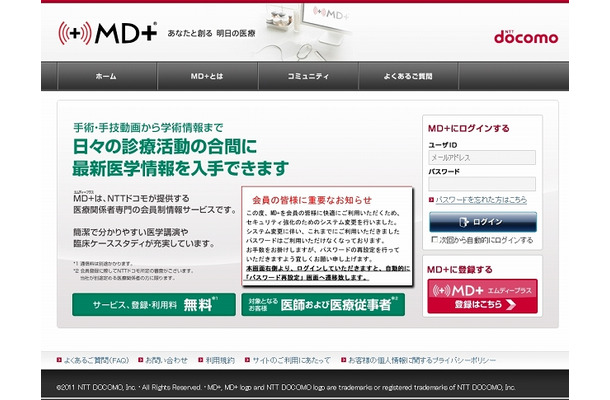The width and height of the screenshot is (610, 400).
Task: Click the red bullet icon beside お問い合わせ
Action: coord(140,360)
